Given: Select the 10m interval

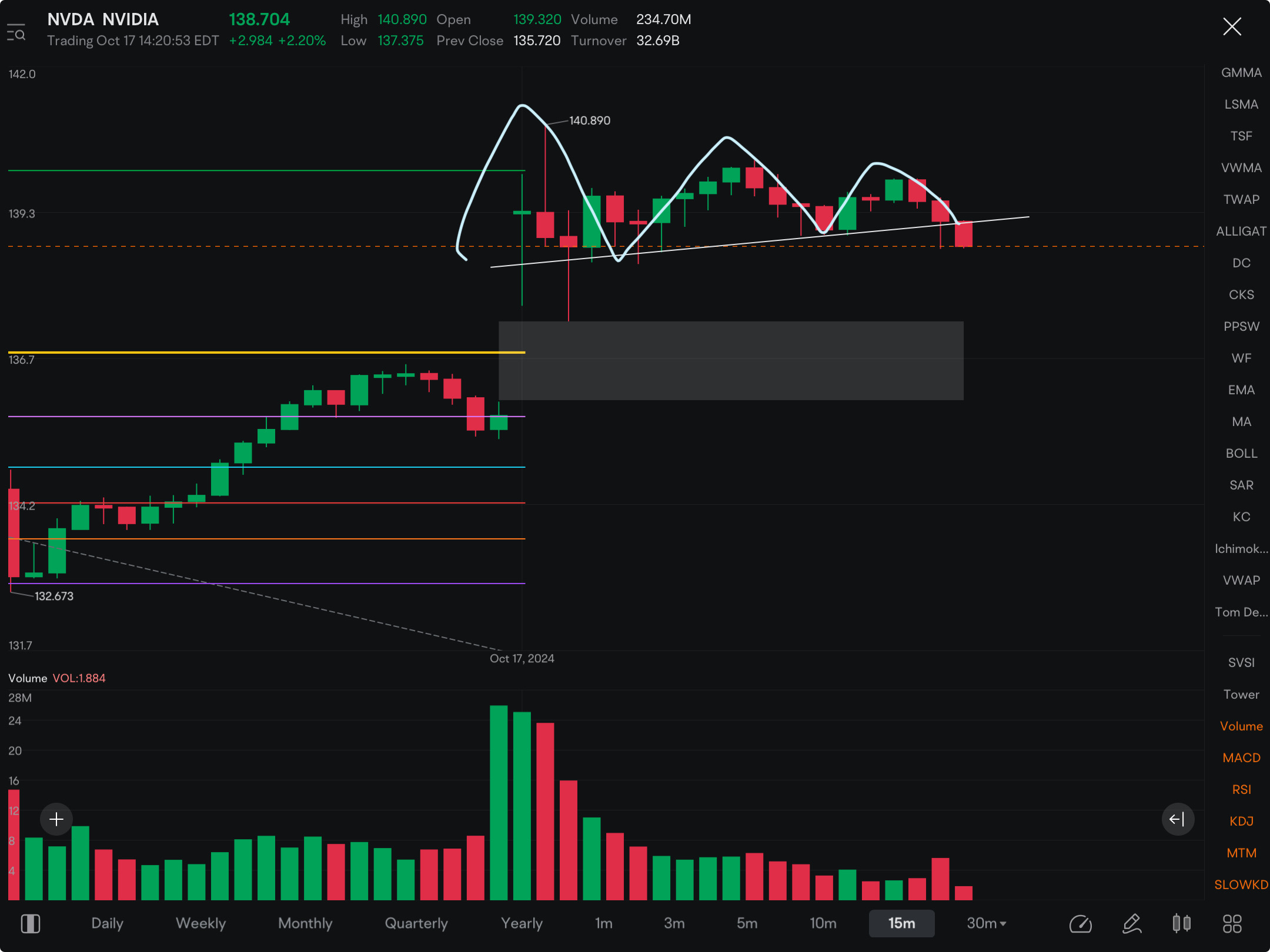Looking at the screenshot, I should [x=823, y=923].
